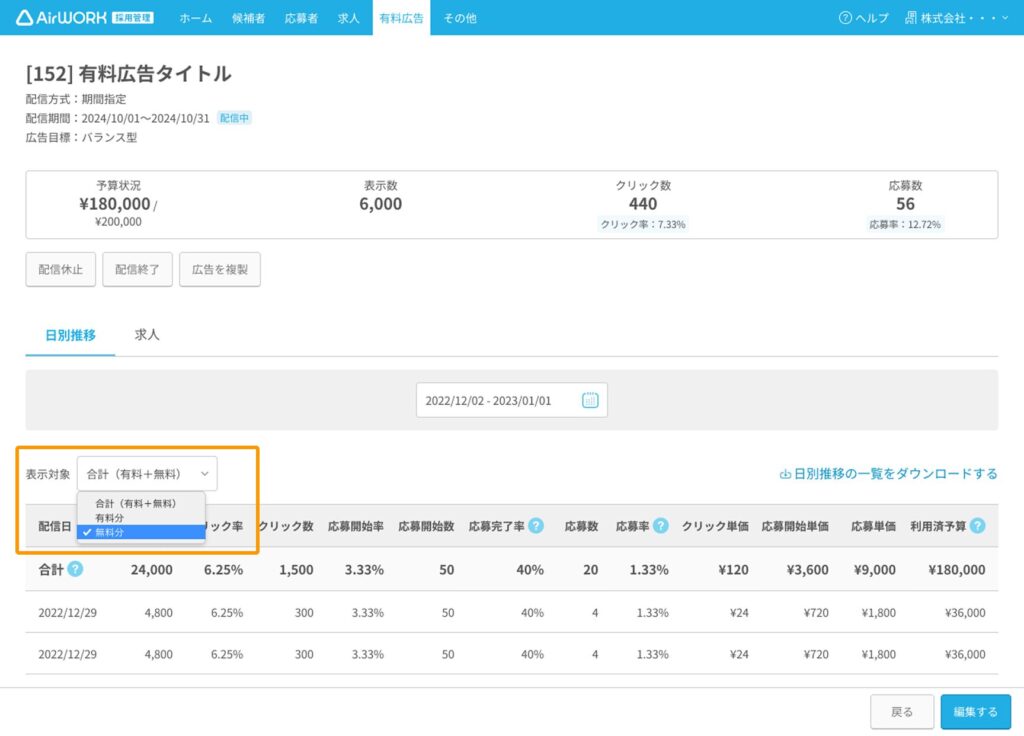The image size is (1024, 736).
Task: Switch to the 求人 tab below buttons
Action: (x=147, y=335)
